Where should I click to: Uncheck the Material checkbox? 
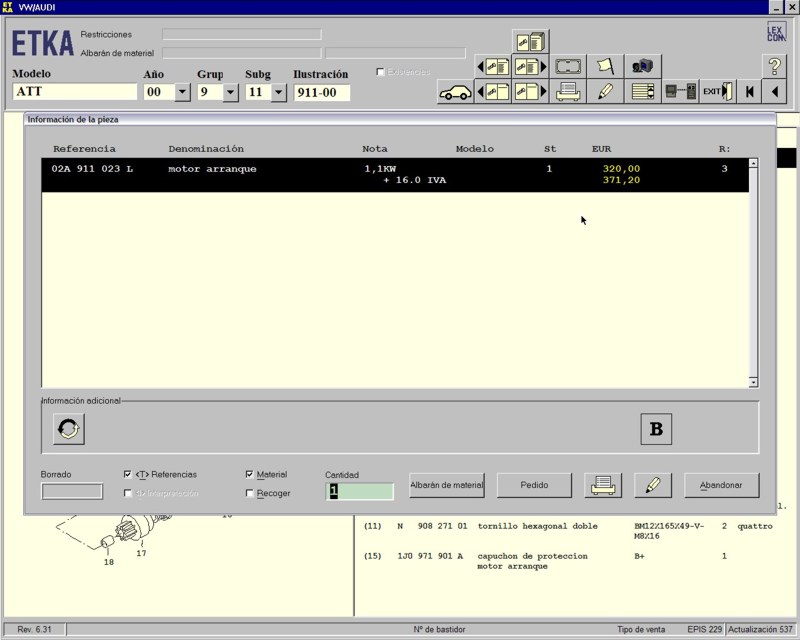pos(249,474)
